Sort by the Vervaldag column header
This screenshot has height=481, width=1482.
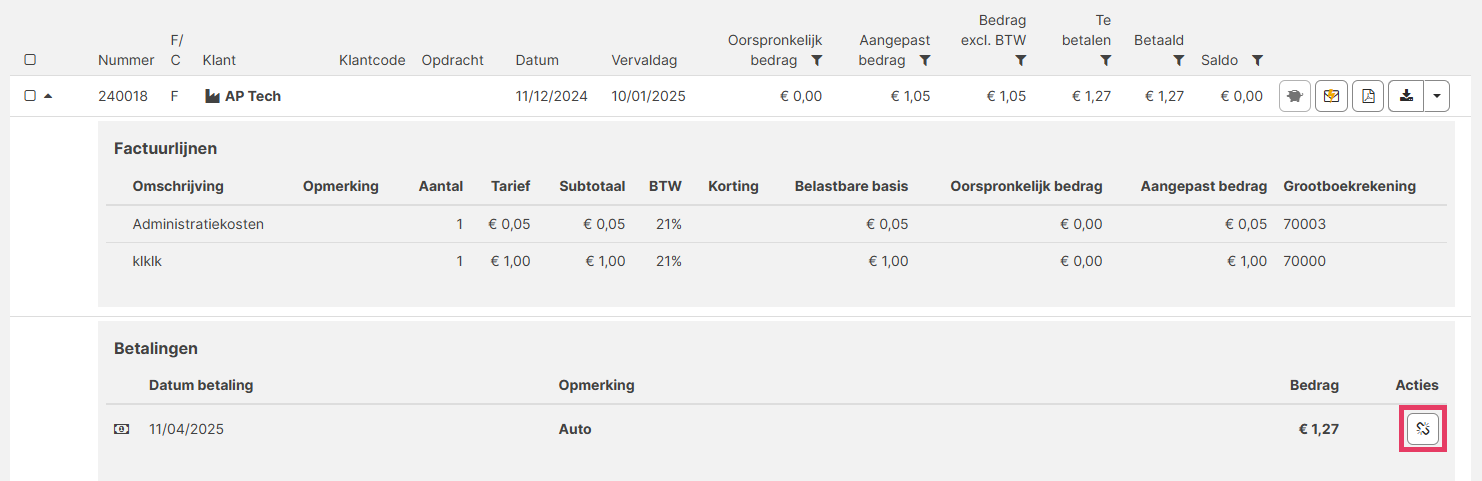[x=644, y=60]
